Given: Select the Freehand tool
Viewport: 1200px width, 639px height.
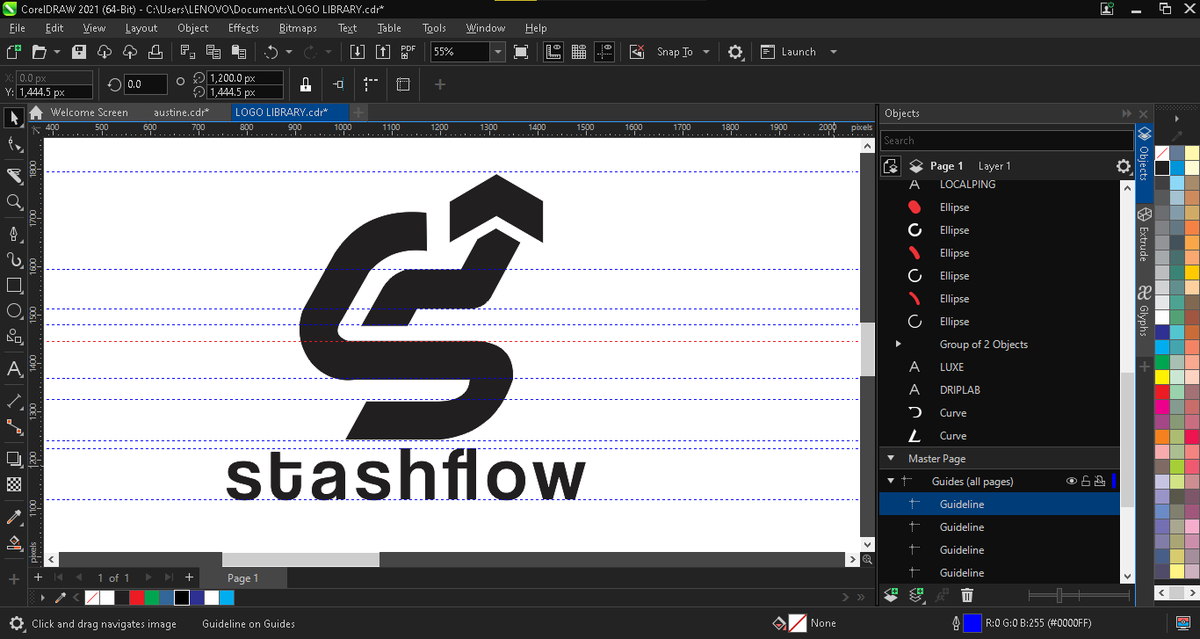Looking at the screenshot, I should tap(14, 233).
